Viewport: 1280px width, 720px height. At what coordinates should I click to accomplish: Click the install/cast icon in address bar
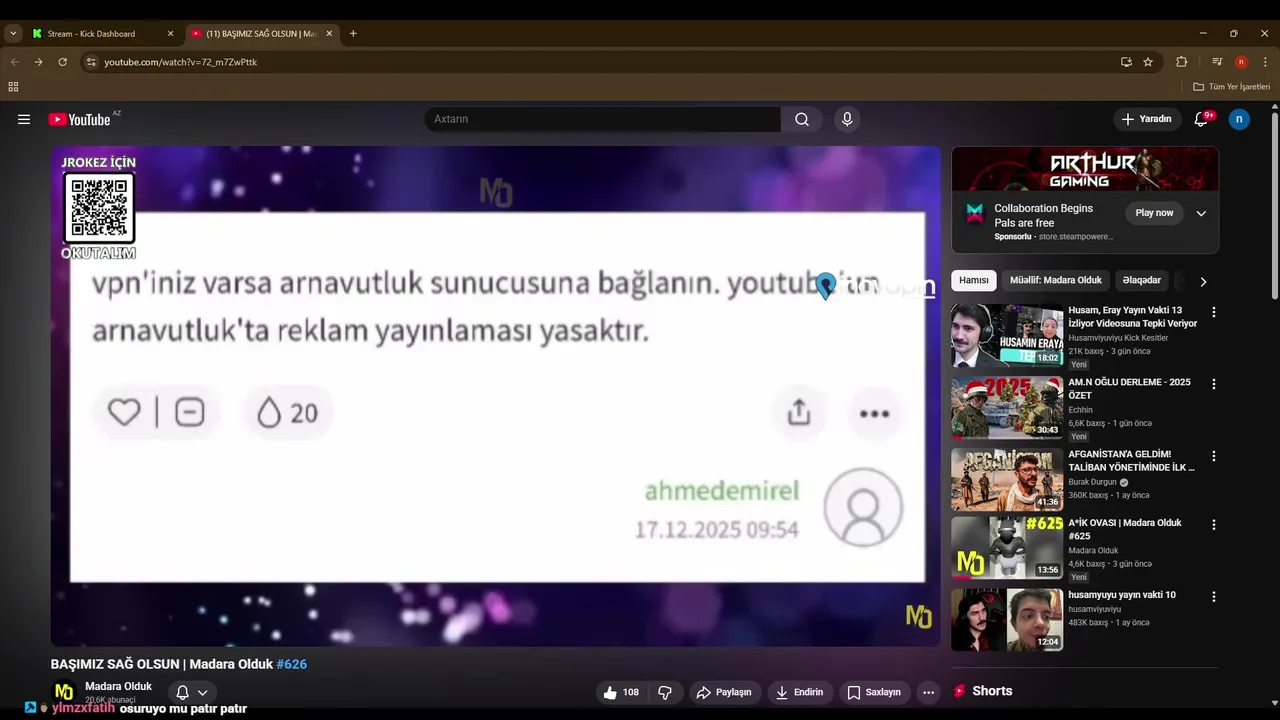[1126, 62]
